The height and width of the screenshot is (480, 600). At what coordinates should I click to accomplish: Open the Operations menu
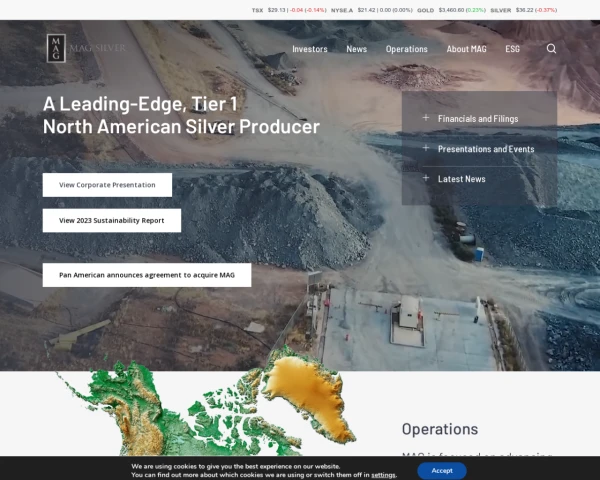406,49
